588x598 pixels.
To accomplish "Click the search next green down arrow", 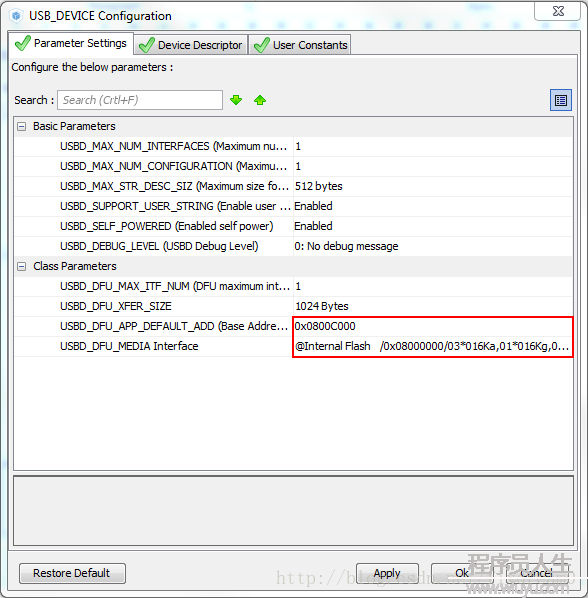I will coord(236,100).
